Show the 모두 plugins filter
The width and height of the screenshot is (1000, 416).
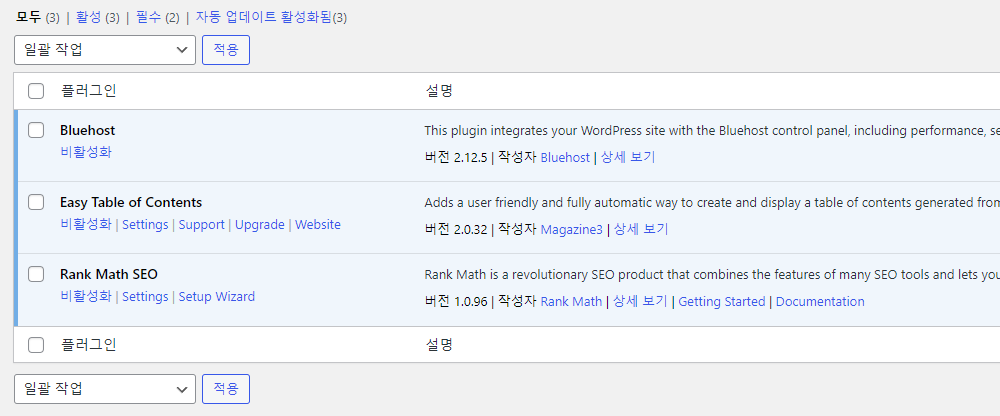[29, 17]
